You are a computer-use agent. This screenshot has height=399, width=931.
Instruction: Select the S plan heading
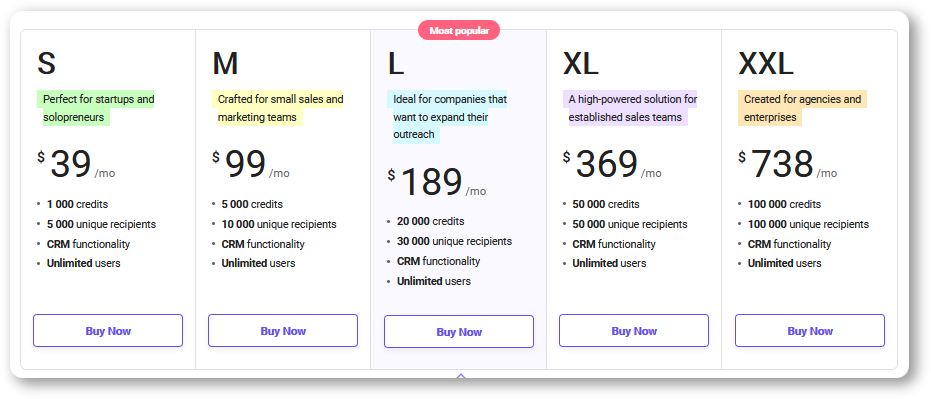click(x=46, y=64)
